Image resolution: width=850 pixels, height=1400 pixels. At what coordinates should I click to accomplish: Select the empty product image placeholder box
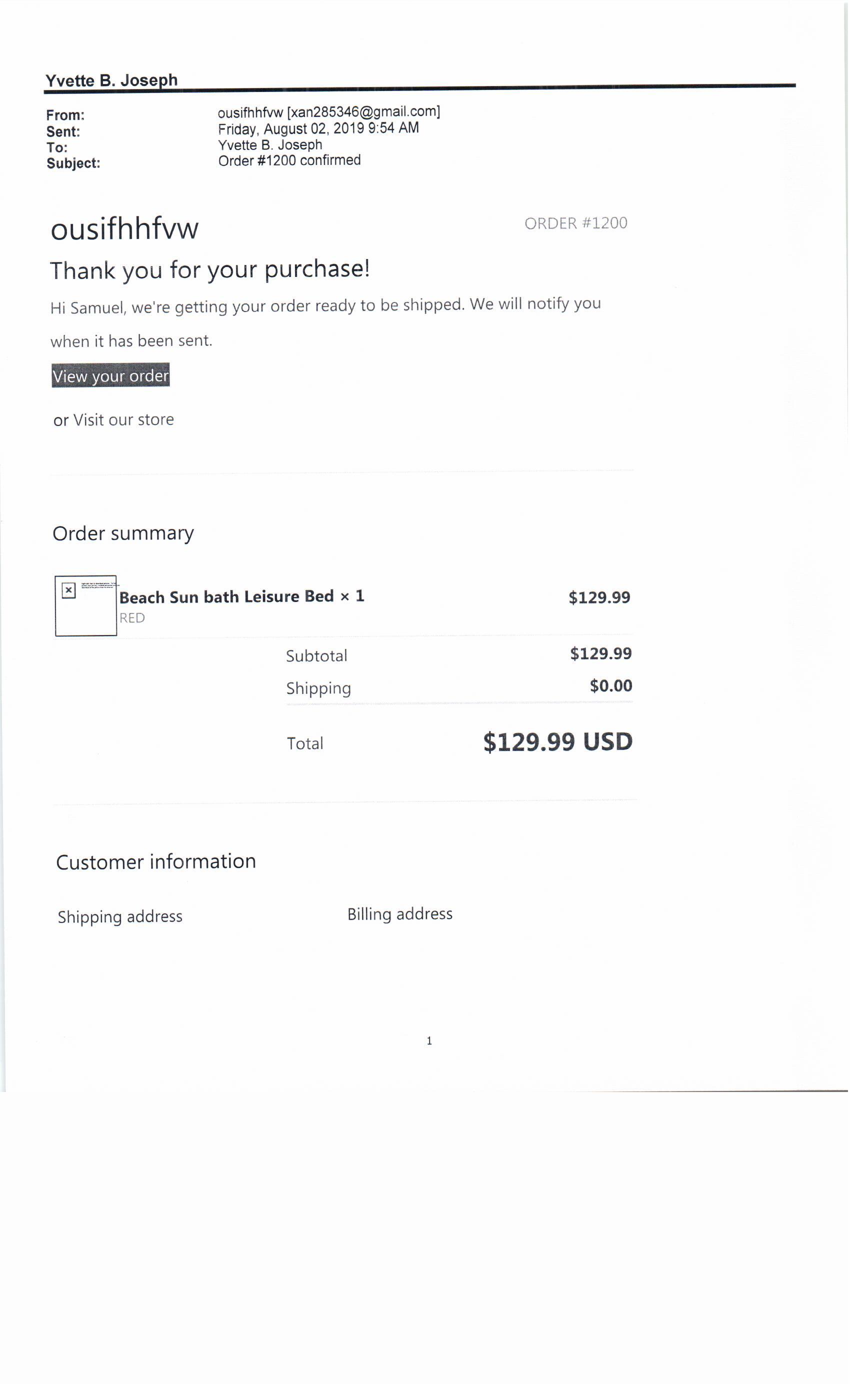pyautogui.click(x=86, y=605)
